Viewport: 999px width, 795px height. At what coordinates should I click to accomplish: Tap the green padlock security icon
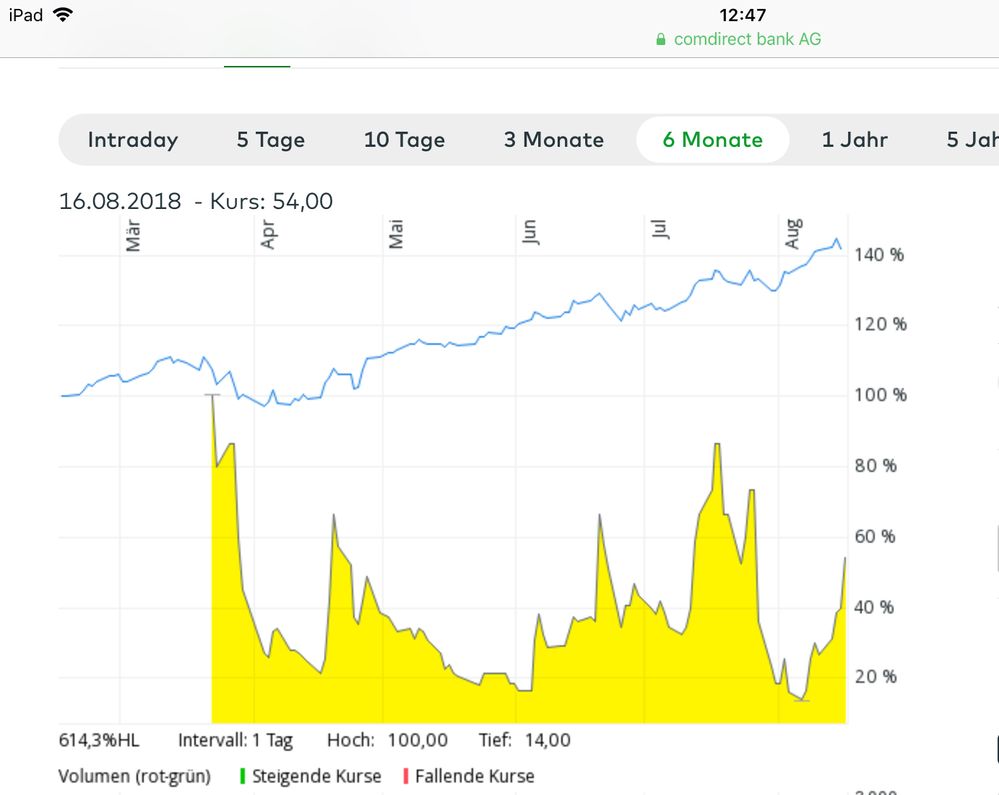coord(660,40)
